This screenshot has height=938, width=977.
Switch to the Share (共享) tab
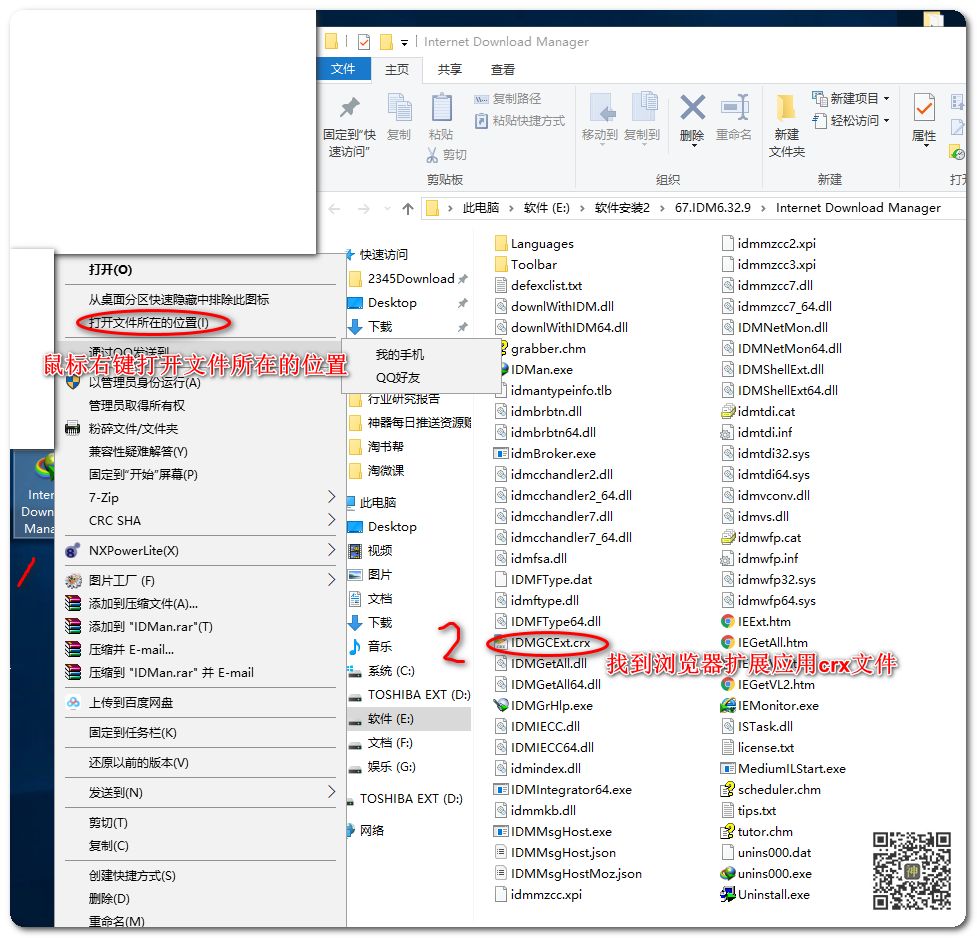pyautogui.click(x=449, y=69)
